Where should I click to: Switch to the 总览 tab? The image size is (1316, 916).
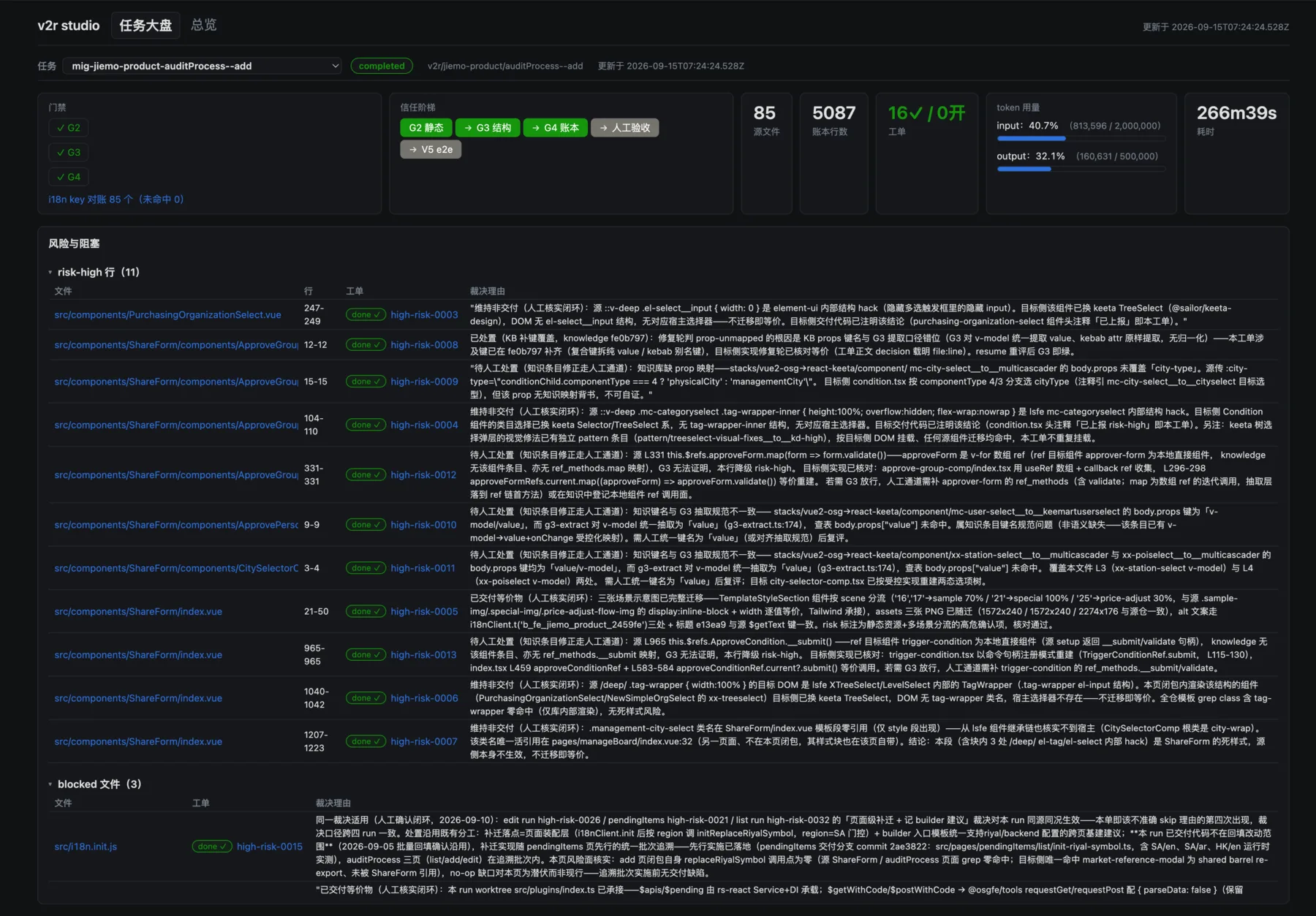[203, 26]
